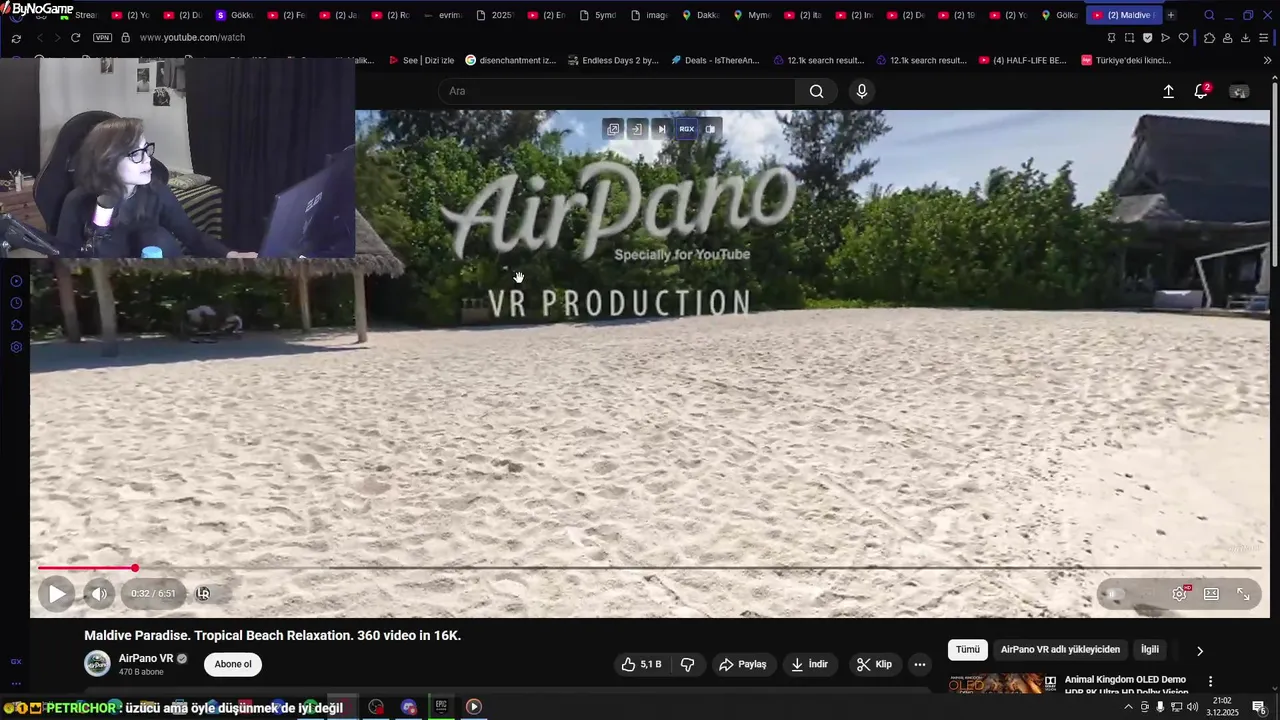Open the AirPano channel avatar
The height and width of the screenshot is (720, 1280).
point(97,664)
